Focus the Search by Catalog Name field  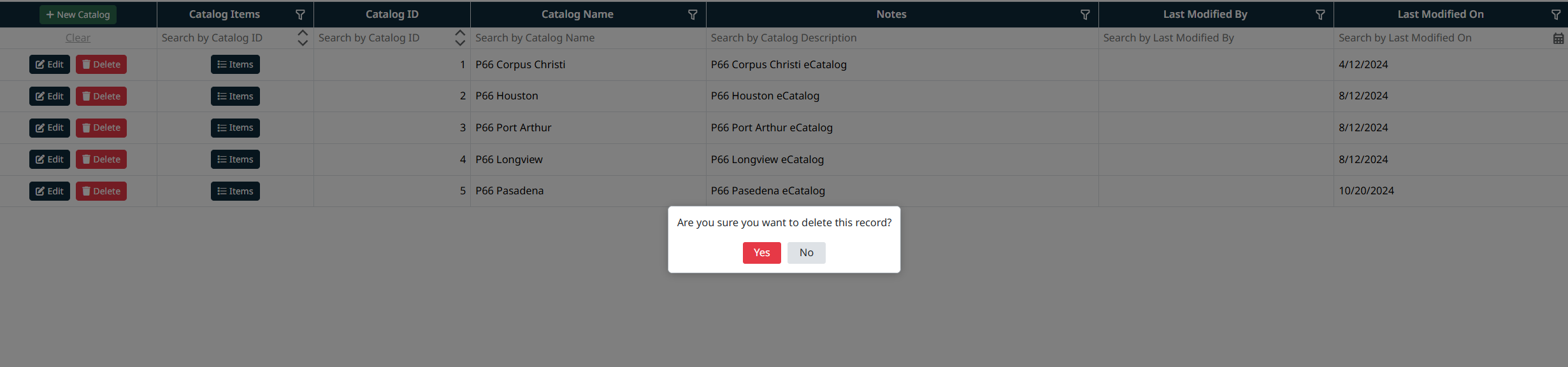point(586,38)
